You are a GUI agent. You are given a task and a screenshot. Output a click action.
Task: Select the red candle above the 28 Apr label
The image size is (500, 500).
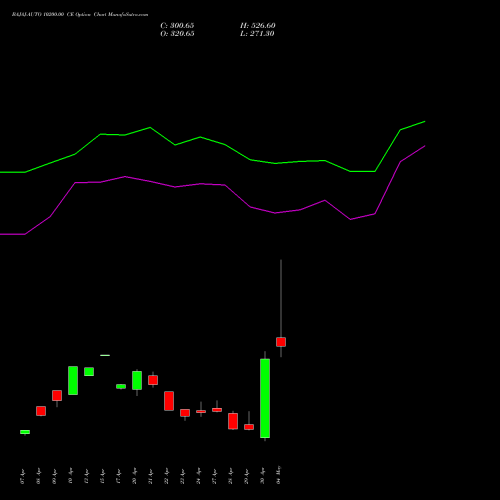pyautogui.click(x=233, y=421)
